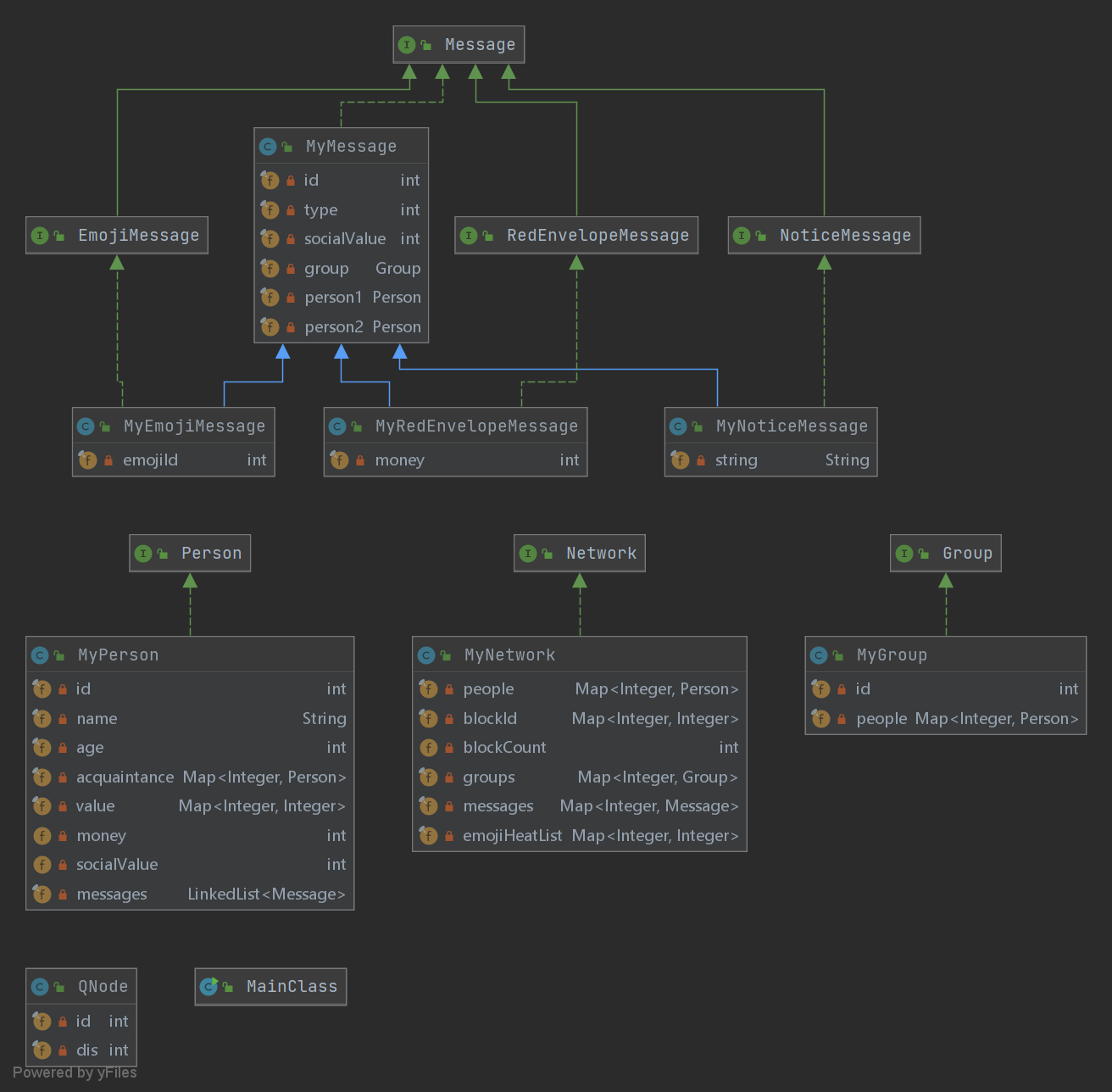The width and height of the screenshot is (1112, 1092).
Task: Click the class icon next to QNode
Action: pos(40,987)
